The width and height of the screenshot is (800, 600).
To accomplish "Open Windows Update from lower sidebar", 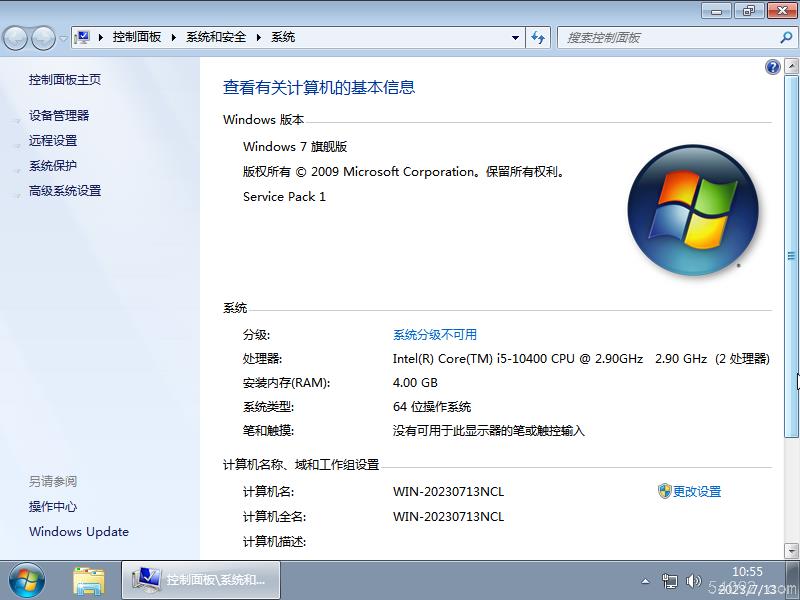I will (x=78, y=532).
